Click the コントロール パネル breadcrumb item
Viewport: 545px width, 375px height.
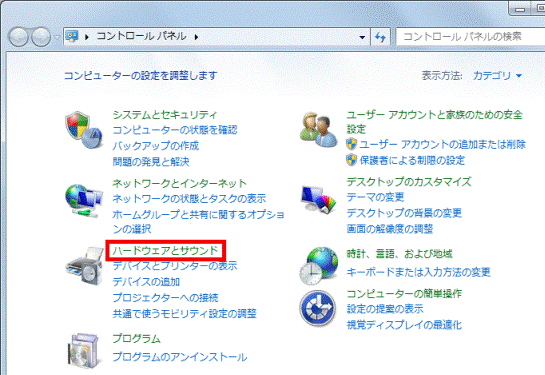pos(141,36)
